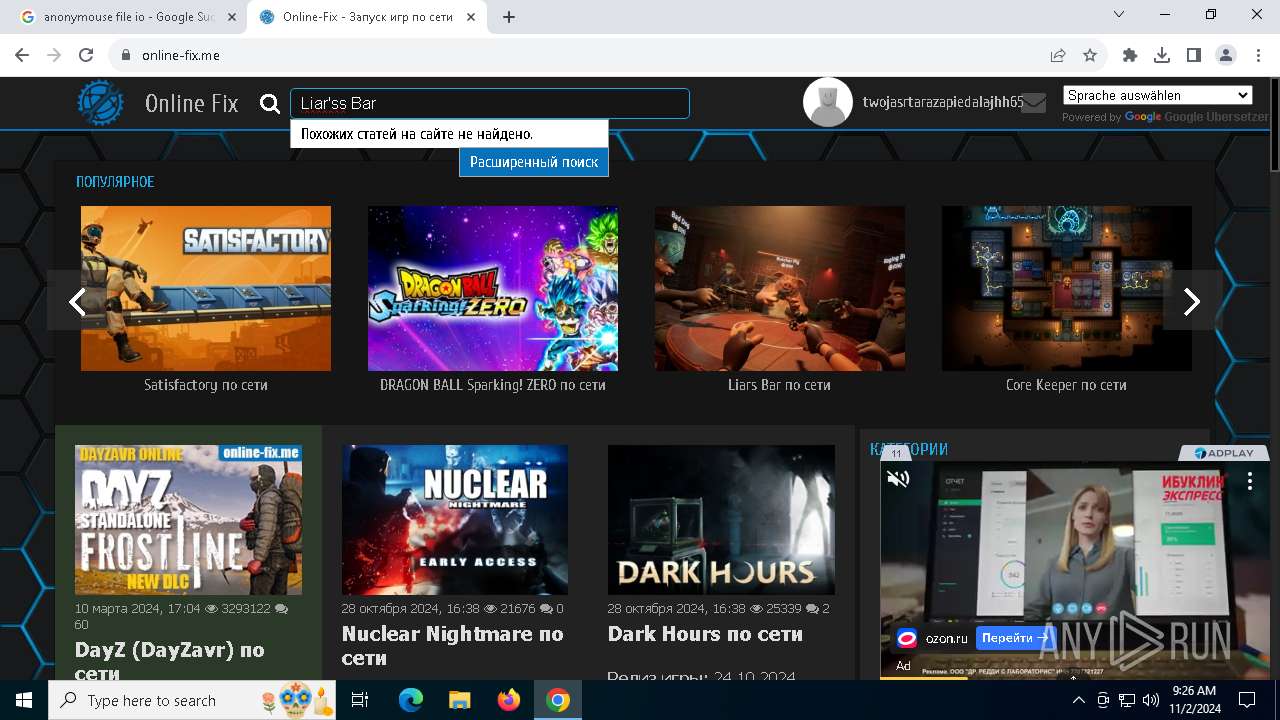Viewport: 1280px width, 720px height.
Task: Select the Online-Fix browser tab
Action: pos(366,17)
